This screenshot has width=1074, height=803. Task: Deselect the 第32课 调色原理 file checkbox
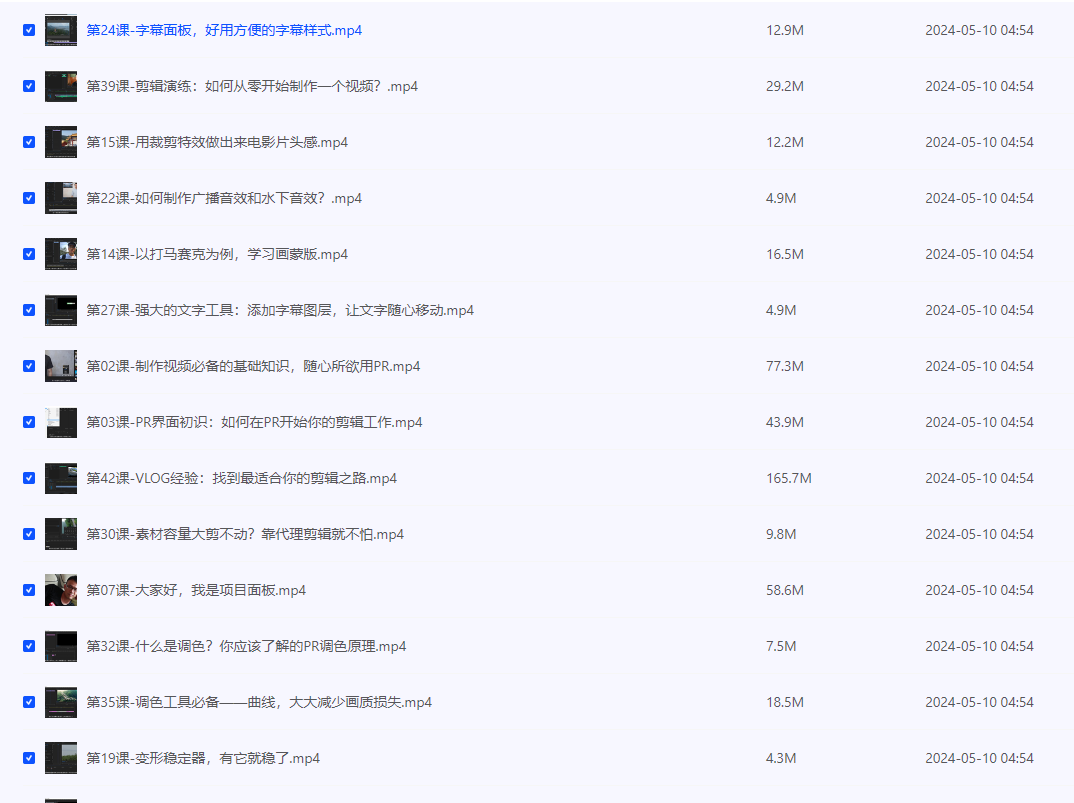pyautogui.click(x=29, y=646)
